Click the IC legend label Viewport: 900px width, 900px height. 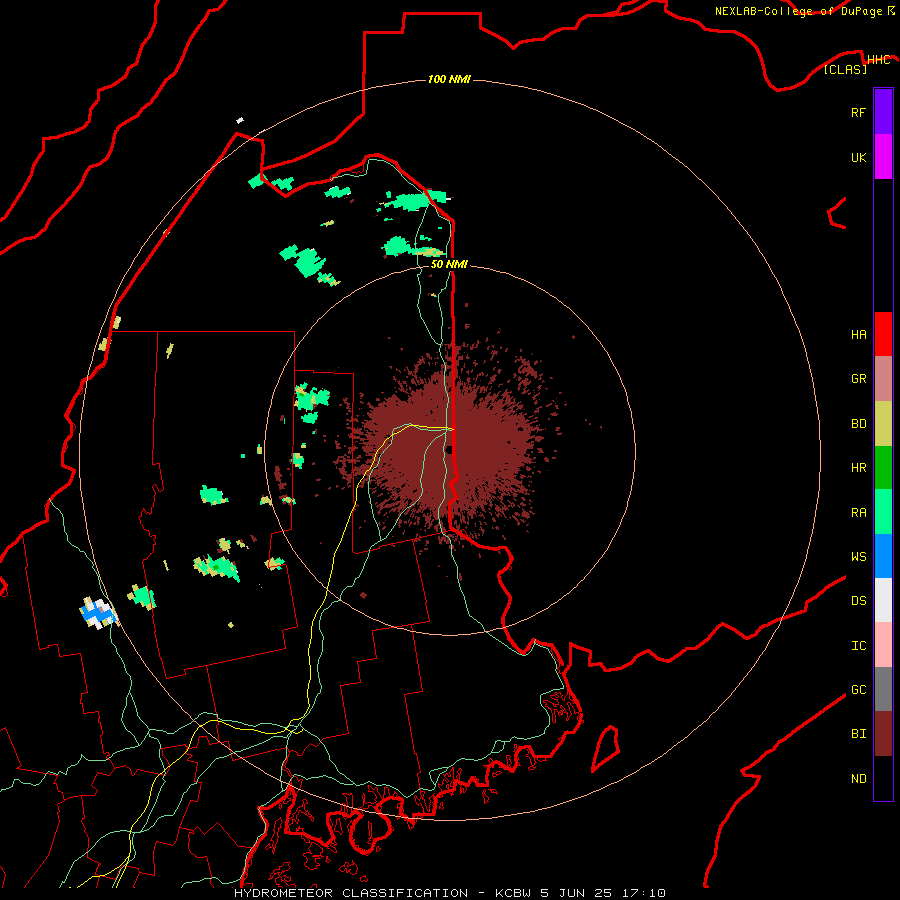pyautogui.click(x=858, y=646)
